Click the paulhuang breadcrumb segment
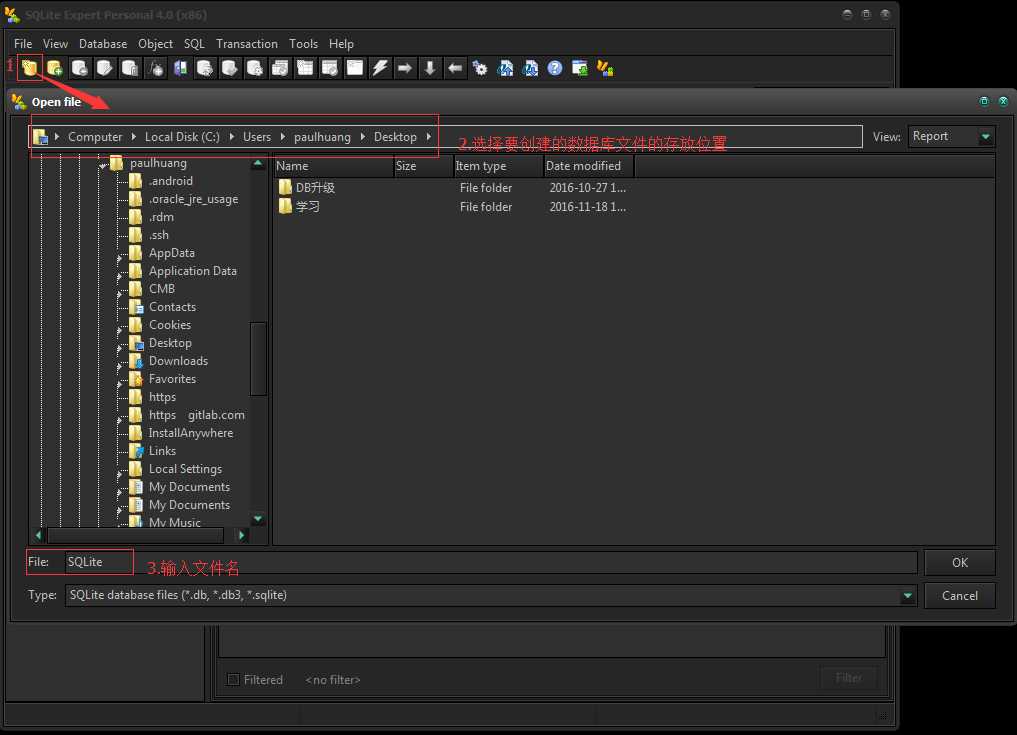This screenshot has width=1017, height=735. pyautogui.click(x=322, y=137)
